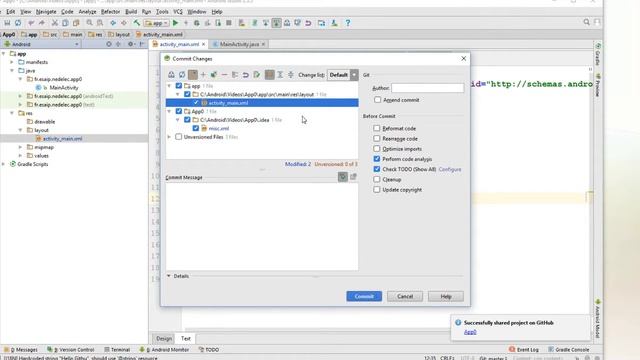Open the run configuration app dropdown
The image size is (640, 360).
[x=157, y=23]
